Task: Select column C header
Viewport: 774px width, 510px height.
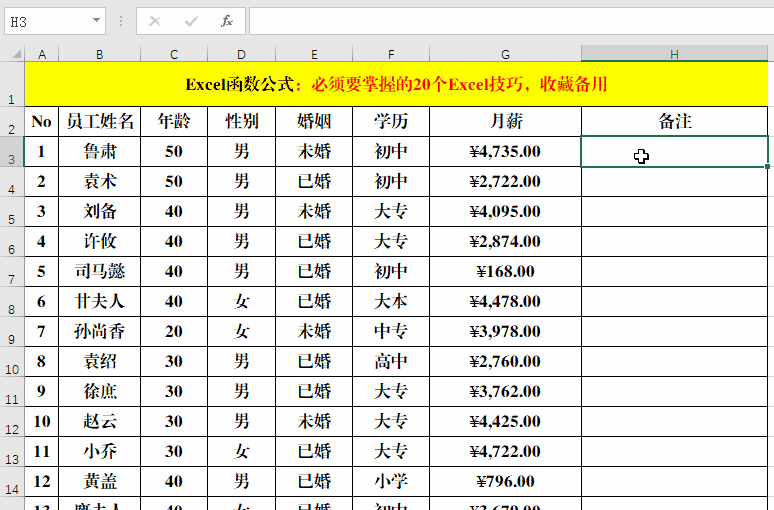Action: (174, 54)
